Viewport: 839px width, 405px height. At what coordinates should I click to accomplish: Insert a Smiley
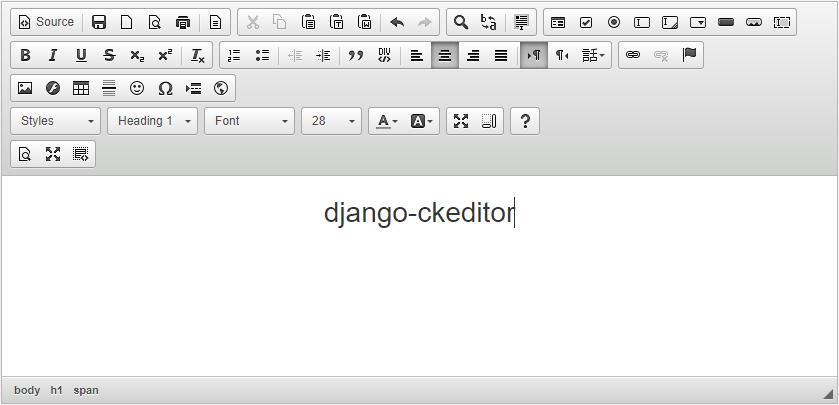tap(137, 88)
